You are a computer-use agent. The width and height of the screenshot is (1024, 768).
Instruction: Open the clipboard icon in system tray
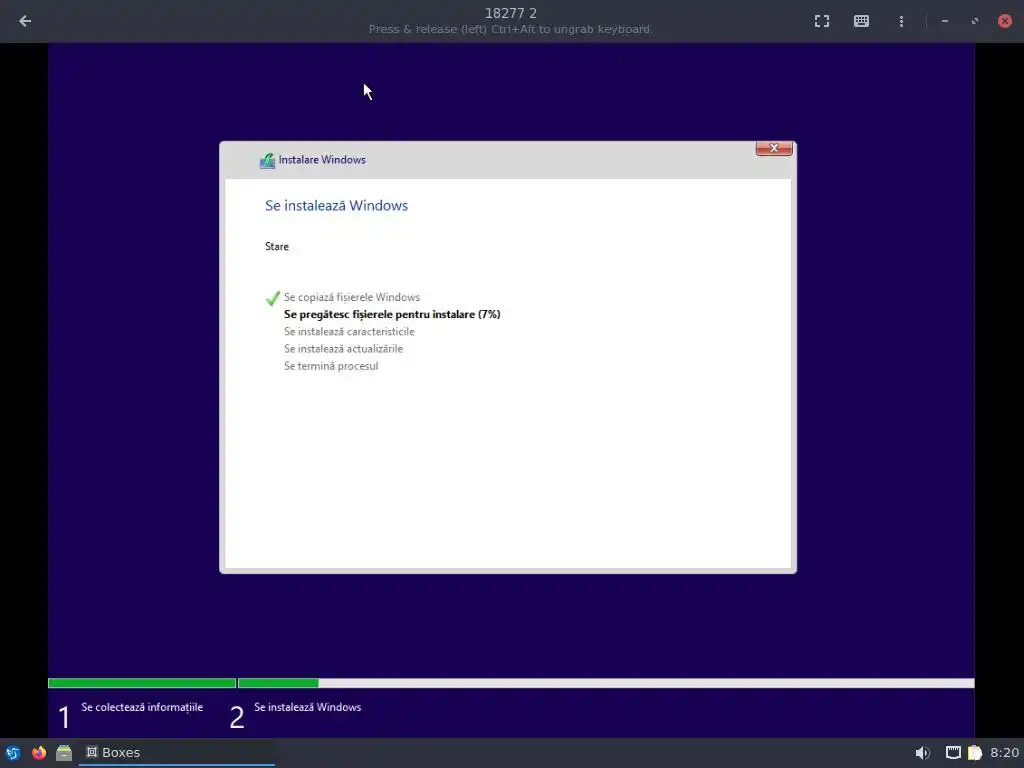point(974,753)
